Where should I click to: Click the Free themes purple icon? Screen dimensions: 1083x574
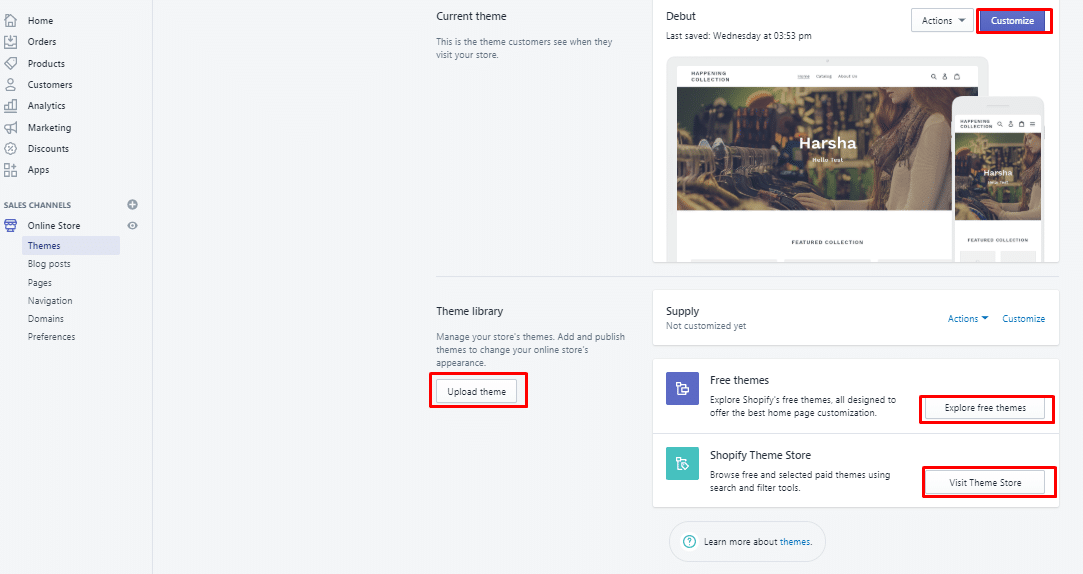pyautogui.click(x=682, y=388)
